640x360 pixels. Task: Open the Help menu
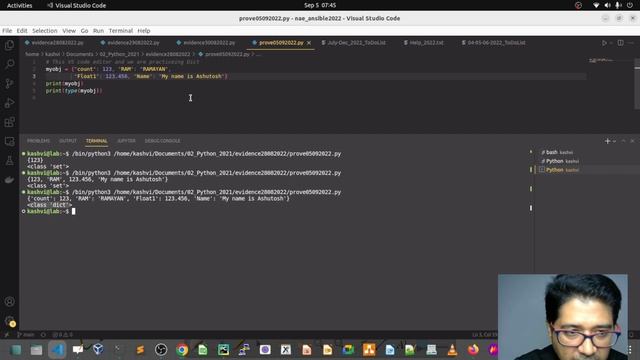click(x=143, y=31)
